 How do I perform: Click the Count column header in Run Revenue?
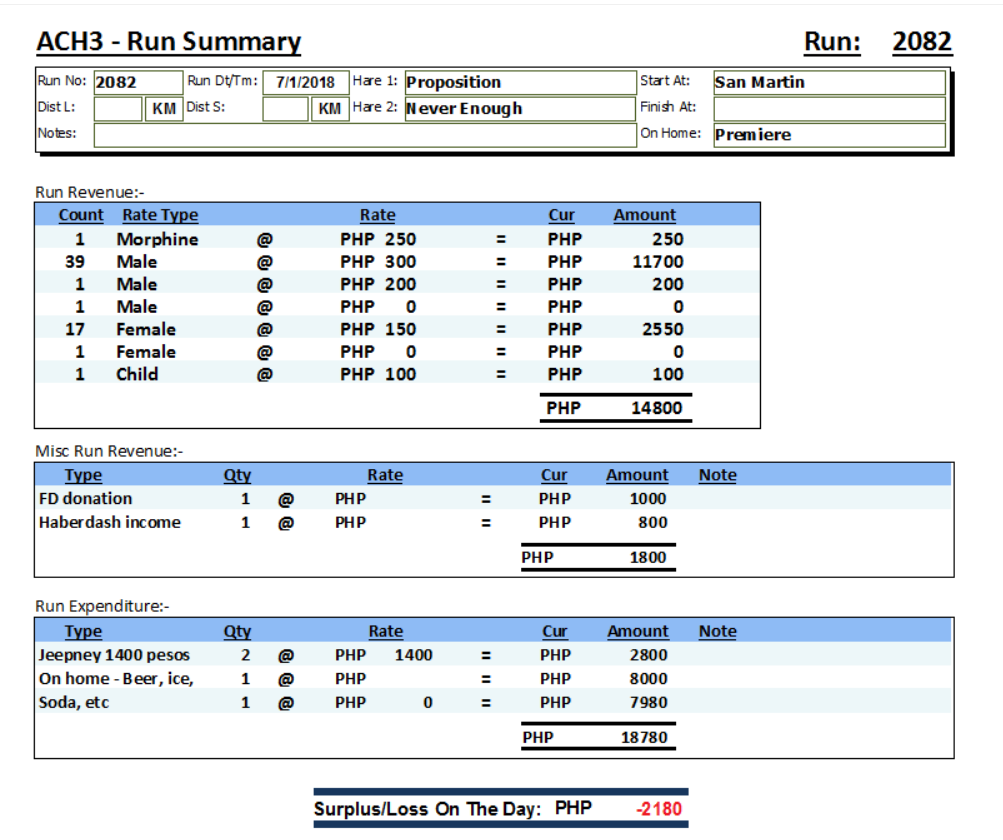[x=81, y=215]
